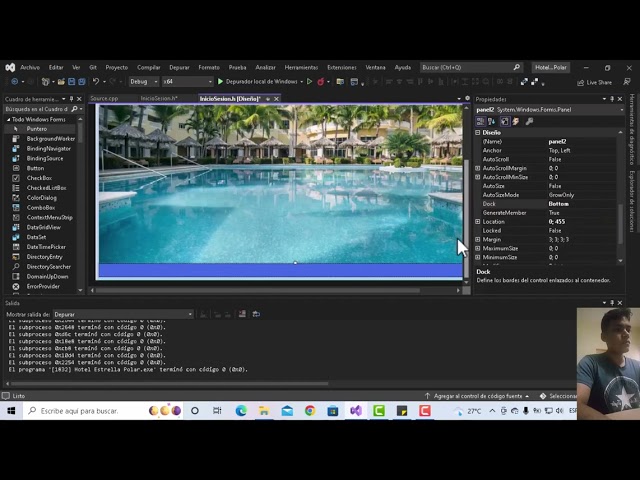This screenshot has height=480, width=640.
Task: Expand the Margin property
Action: click(x=478, y=240)
